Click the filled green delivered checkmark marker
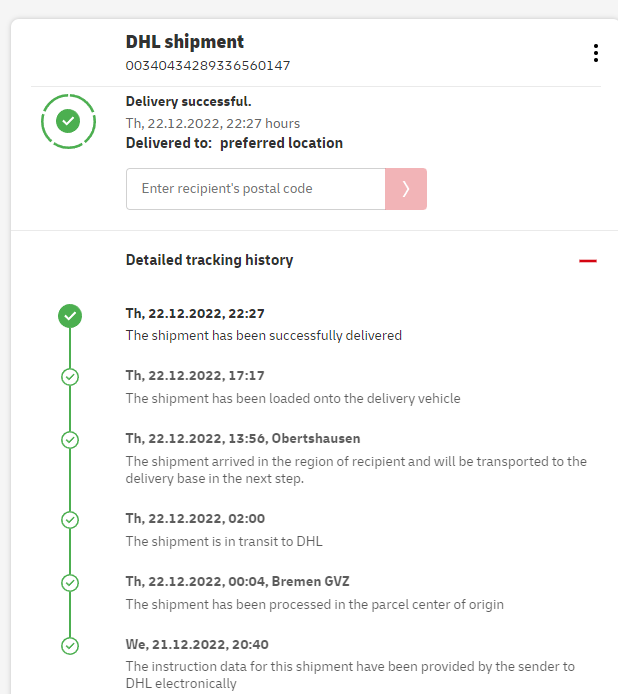 tap(70, 316)
